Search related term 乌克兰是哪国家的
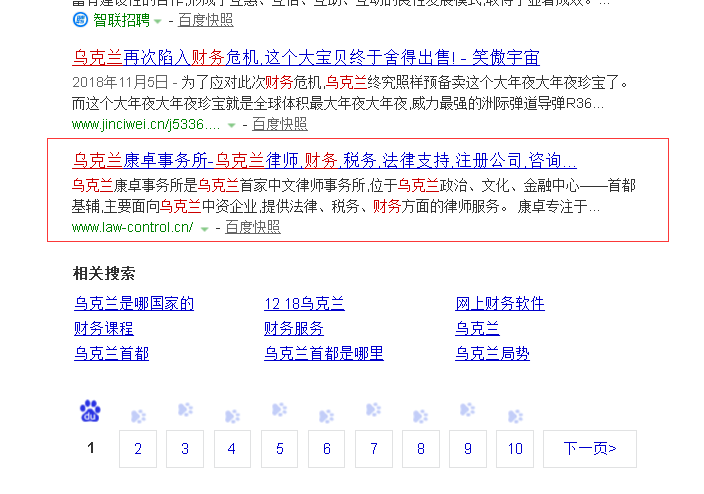 (x=134, y=304)
